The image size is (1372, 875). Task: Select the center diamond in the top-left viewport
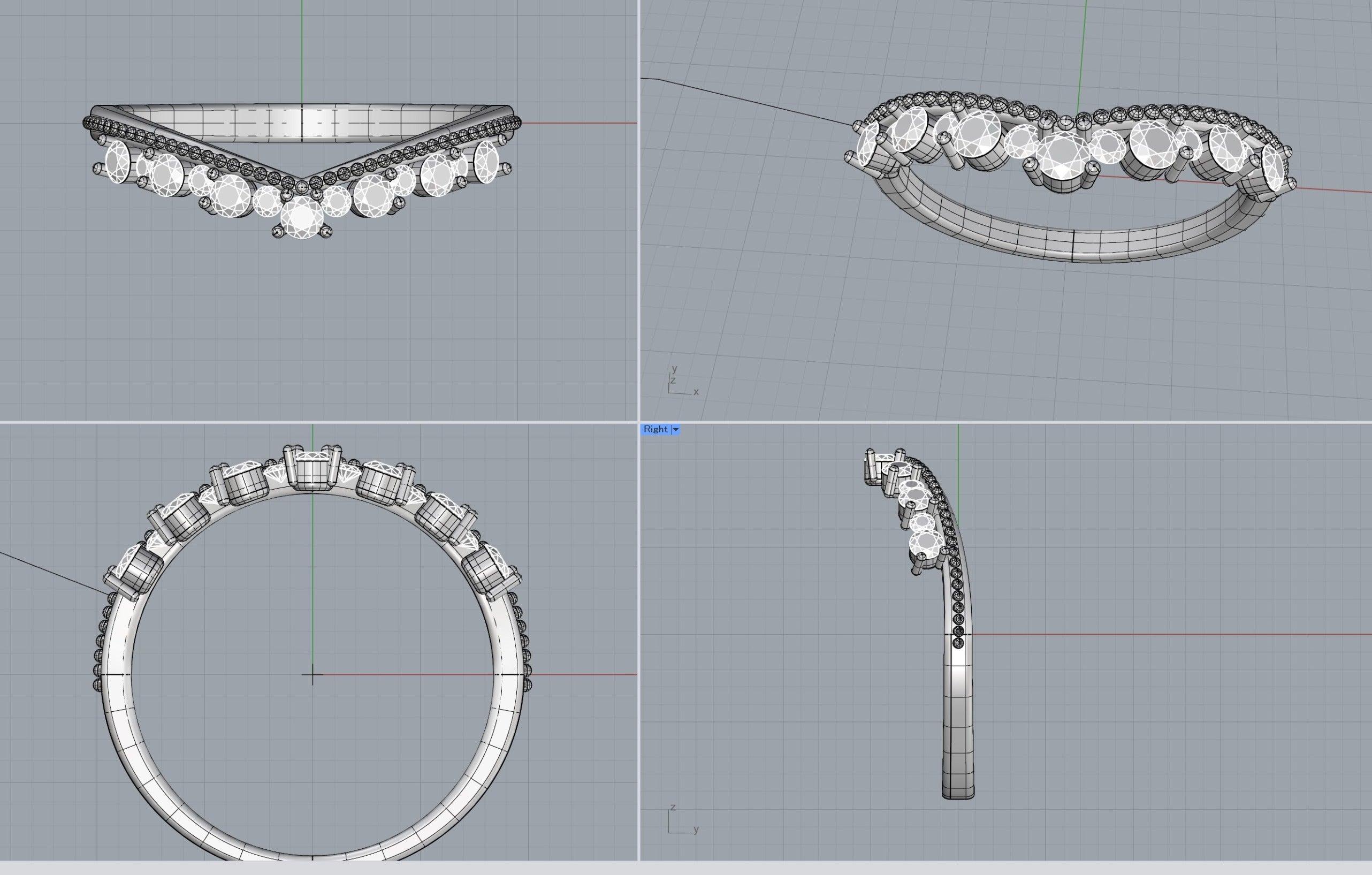point(302,217)
